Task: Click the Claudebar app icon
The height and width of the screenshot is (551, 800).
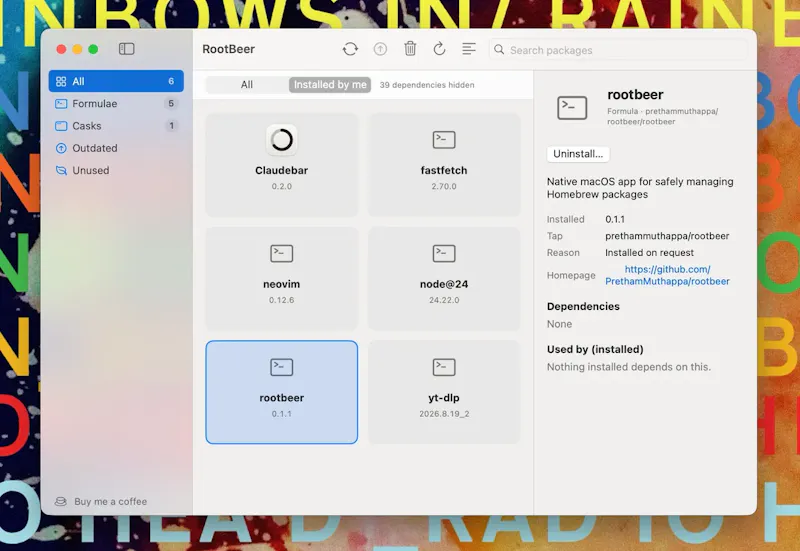Action: pyautogui.click(x=282, y=140)
